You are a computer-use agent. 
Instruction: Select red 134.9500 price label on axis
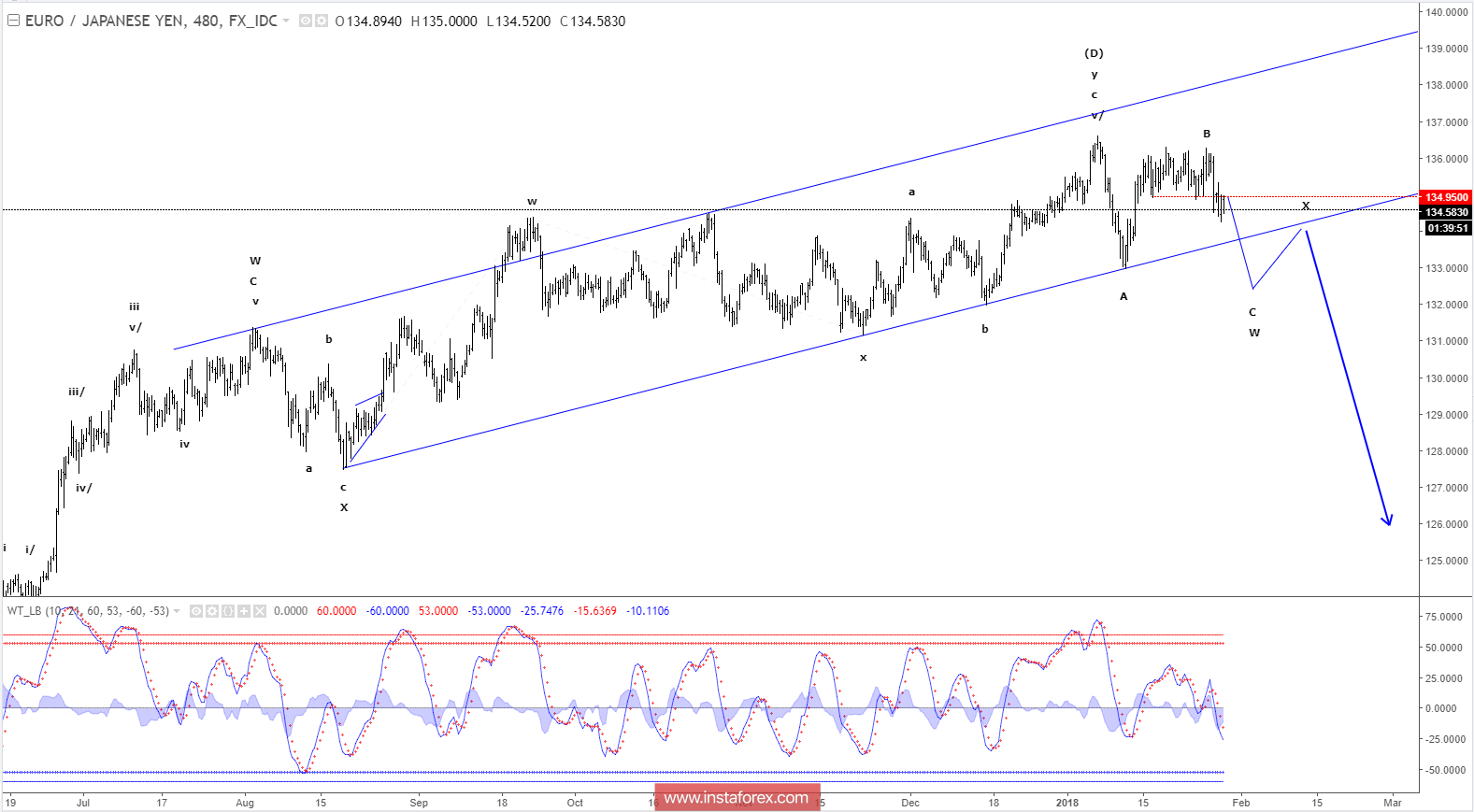[1446, 197]
